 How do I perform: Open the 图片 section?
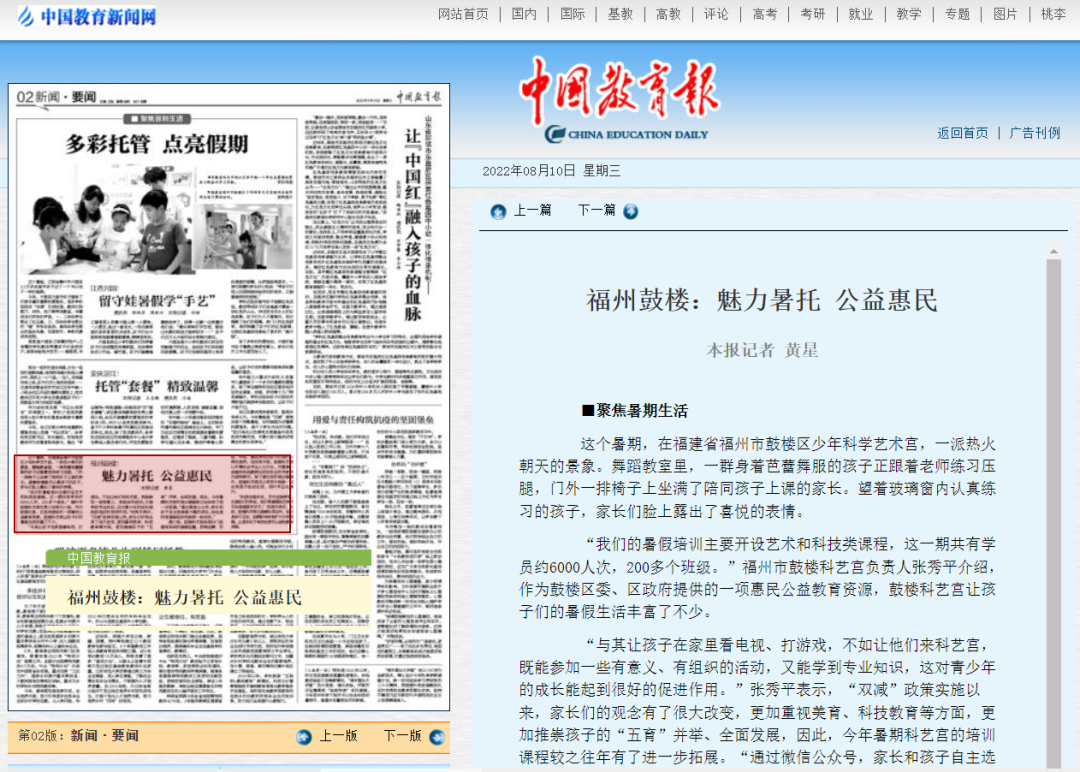(1006, 14)
